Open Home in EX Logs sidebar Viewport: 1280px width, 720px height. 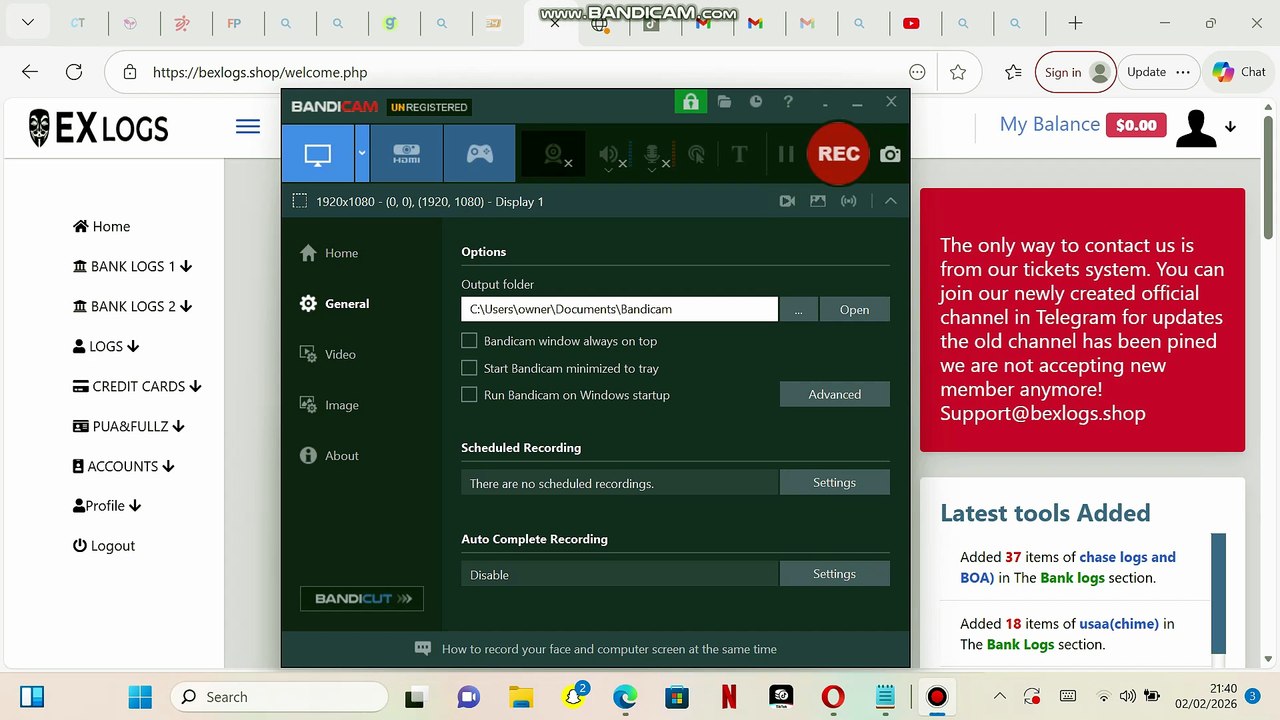[x=102, y=227]
